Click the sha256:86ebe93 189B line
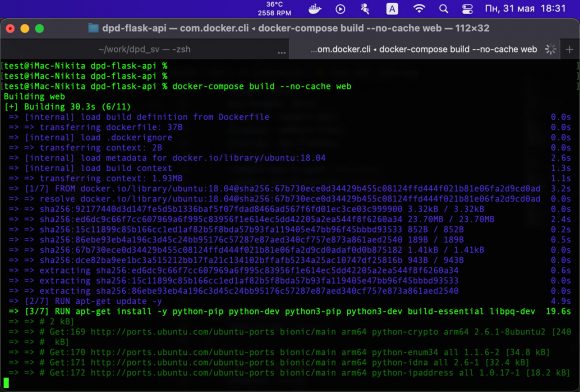580x392 pixels. click(x=236, y=240)
